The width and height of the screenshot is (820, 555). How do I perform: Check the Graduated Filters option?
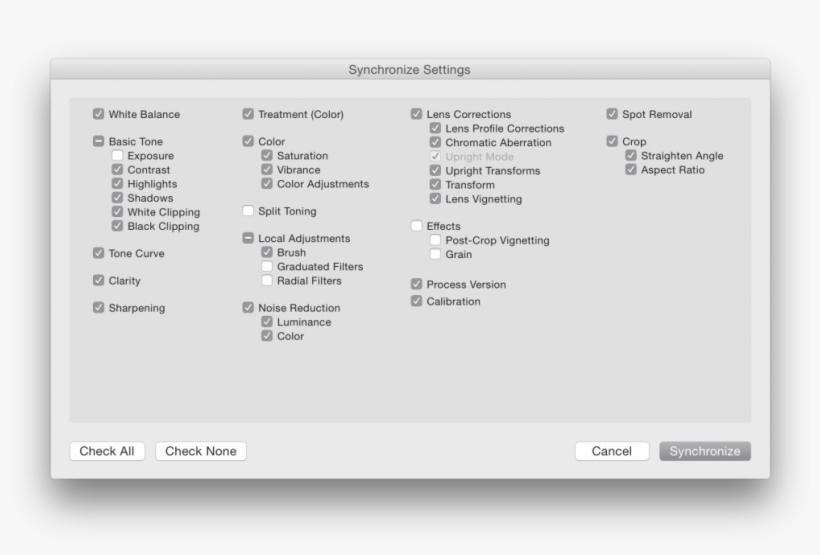coord(267,267)
